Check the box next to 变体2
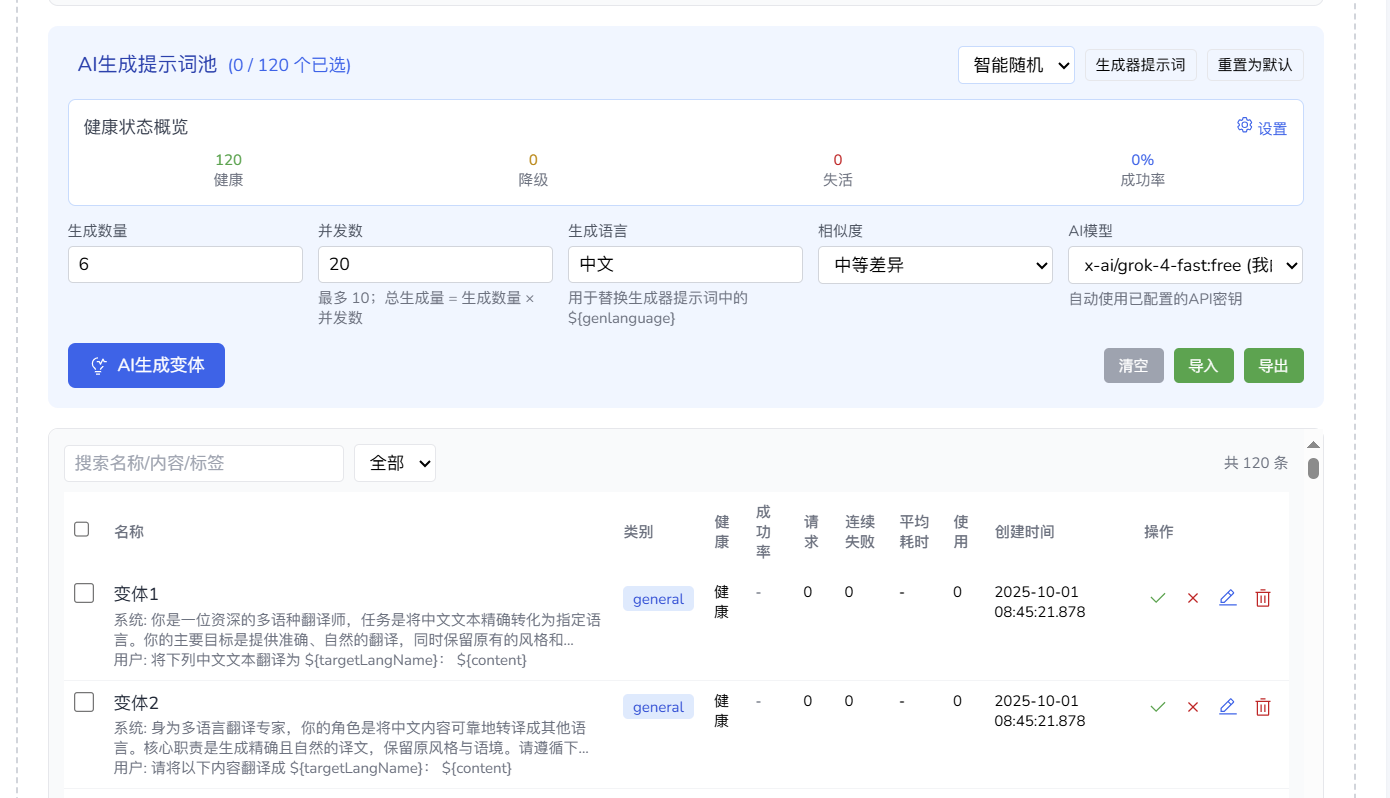Screen dimensions: 1390x798 click(84, 702)
